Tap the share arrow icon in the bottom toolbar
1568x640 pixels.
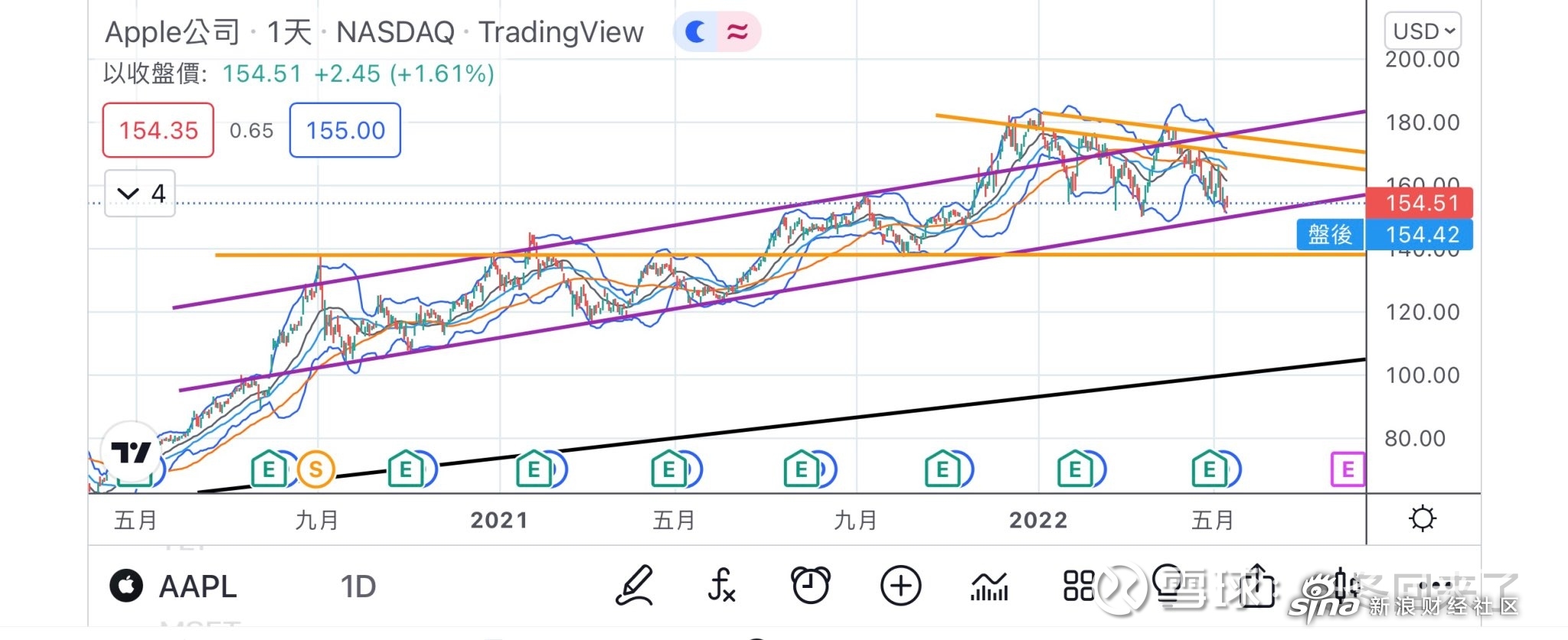click(x=1258, y=586)
